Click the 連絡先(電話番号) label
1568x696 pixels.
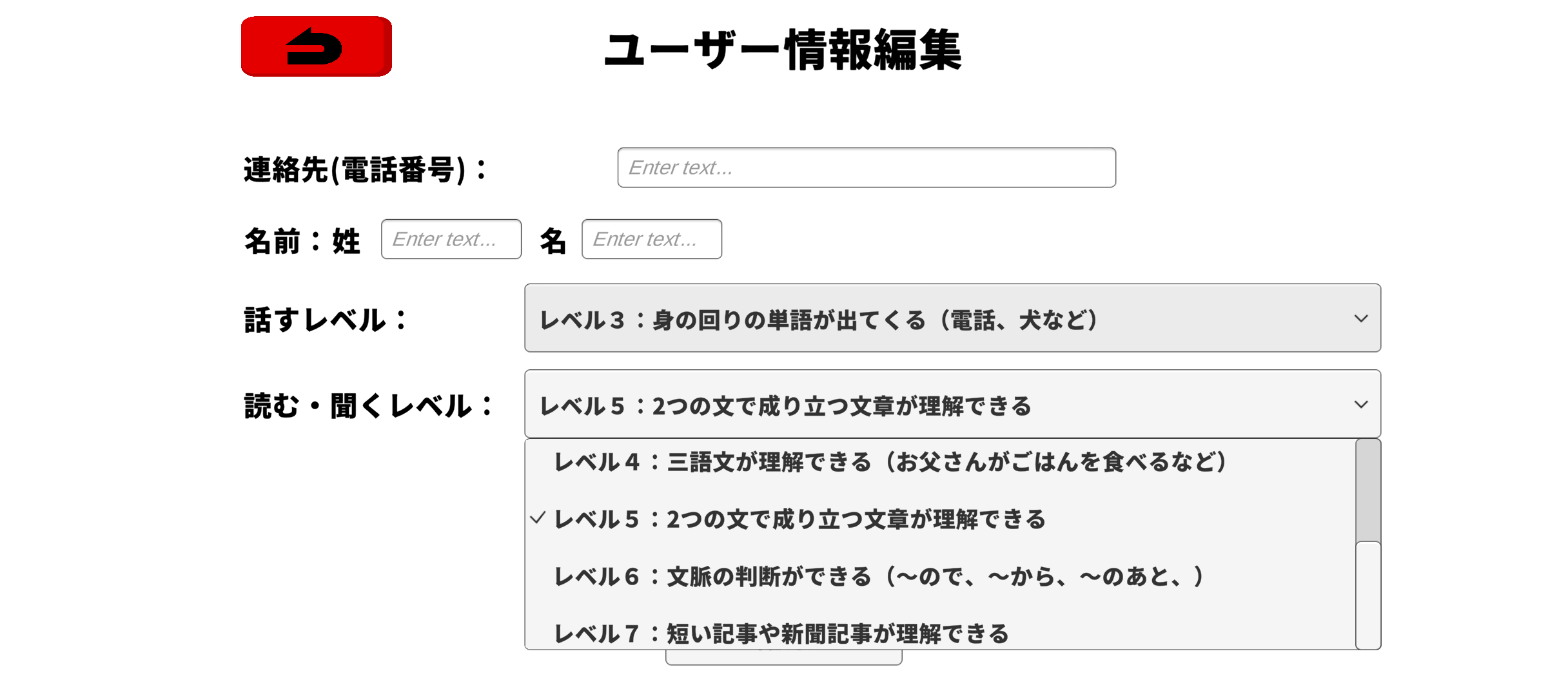click(x=364, y=169)
